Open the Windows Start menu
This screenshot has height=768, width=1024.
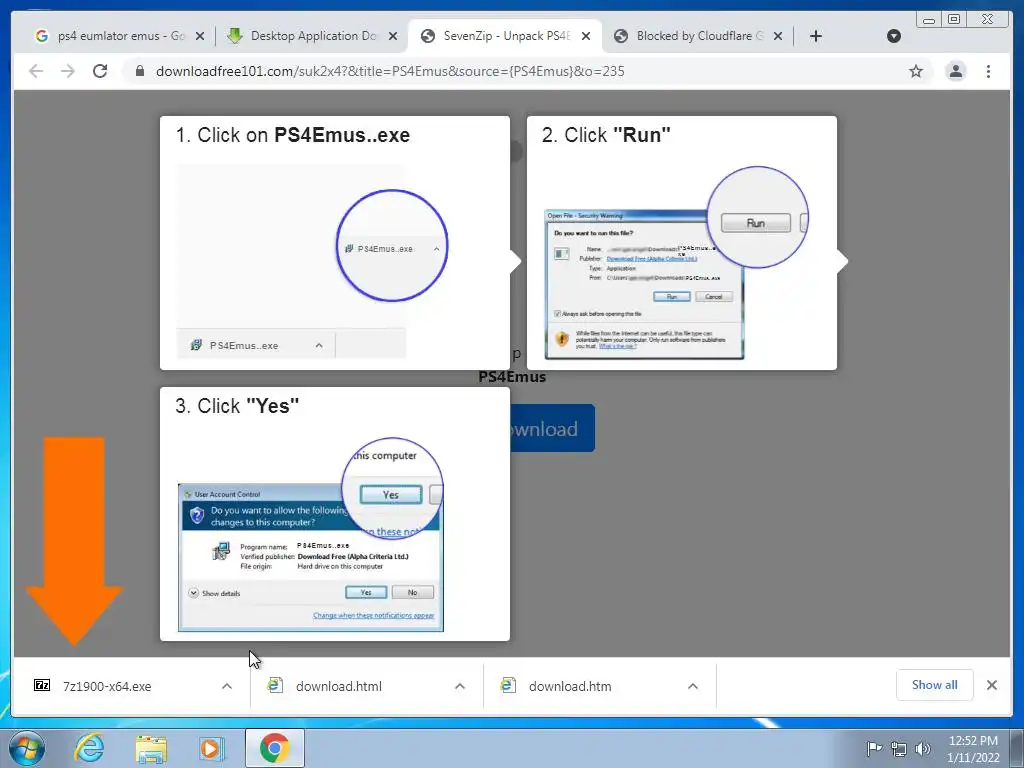click(x=27, y=748)
